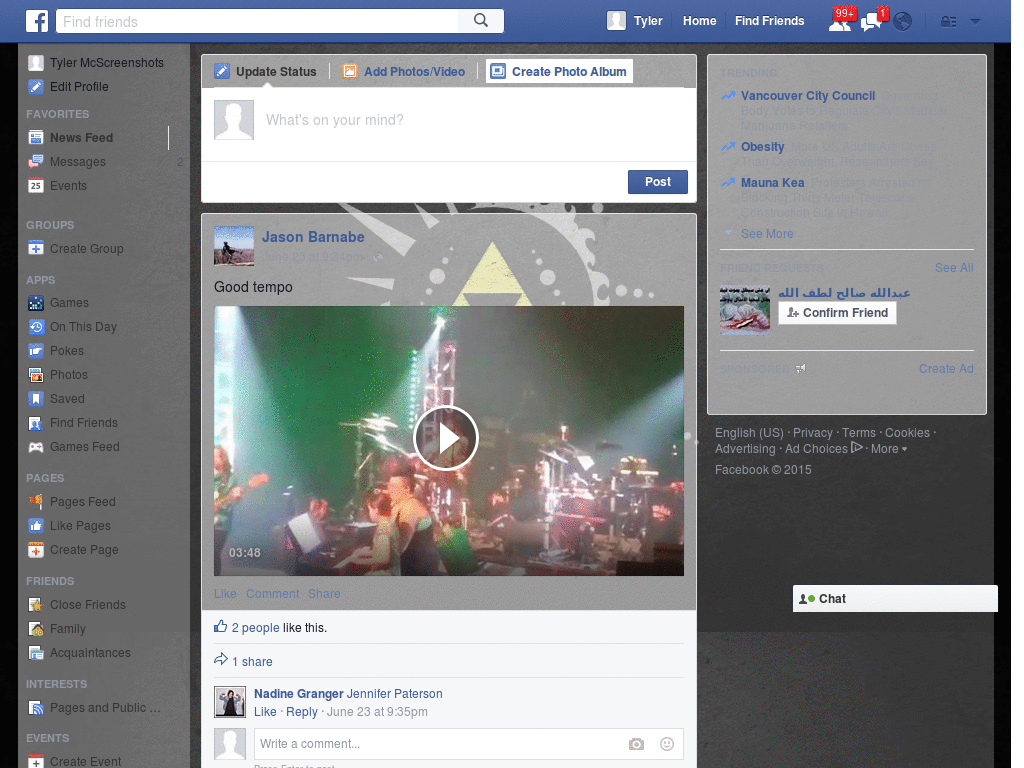Screen dimensions: 1024x768
Task: Reply to Nadine Granger's comment
Action: [x=302, y=712]
